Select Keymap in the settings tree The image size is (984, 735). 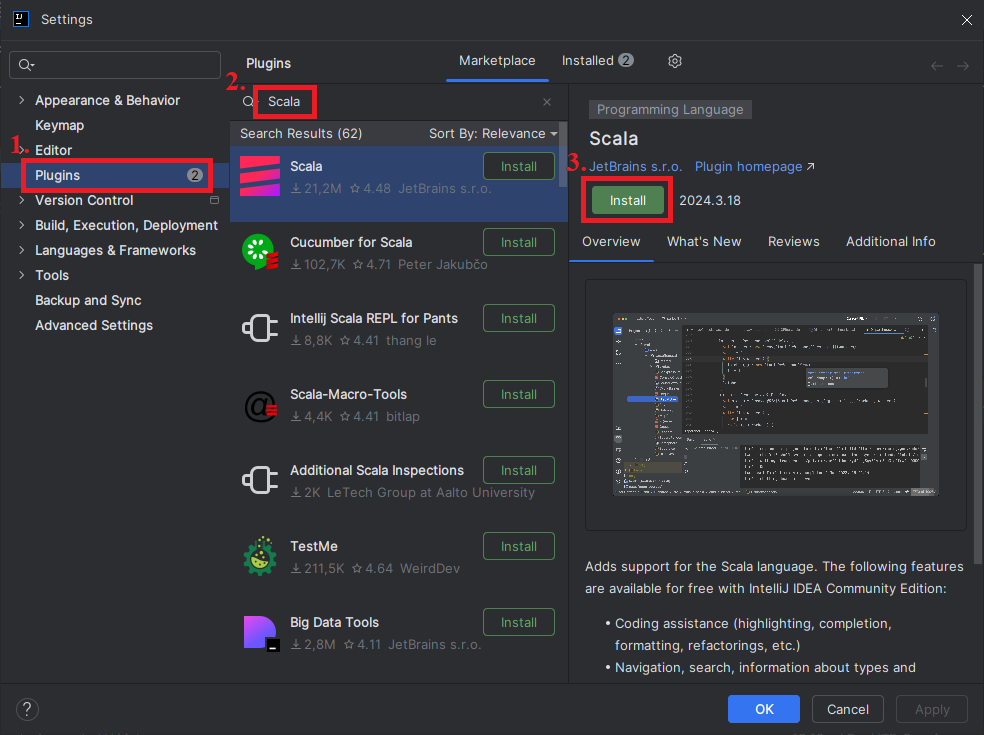pos(60,125)
